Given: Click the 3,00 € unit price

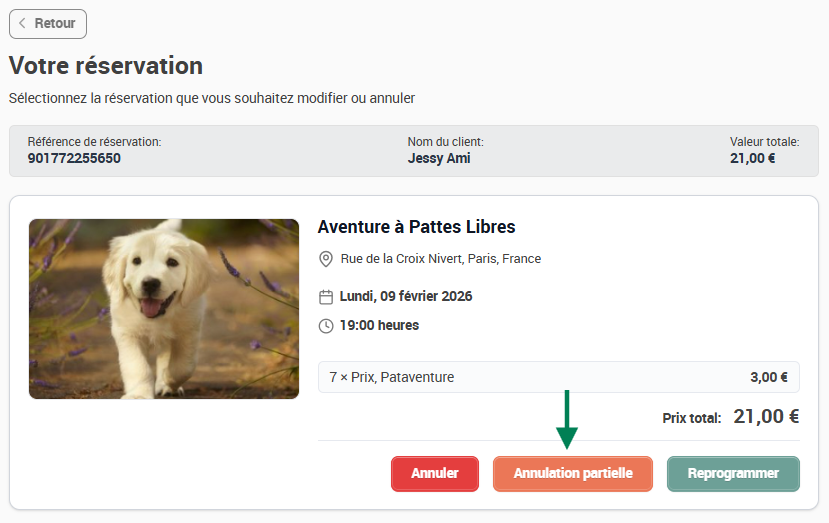Looking at the screenshot, I should pyautogui.click(x=769, y=377).
